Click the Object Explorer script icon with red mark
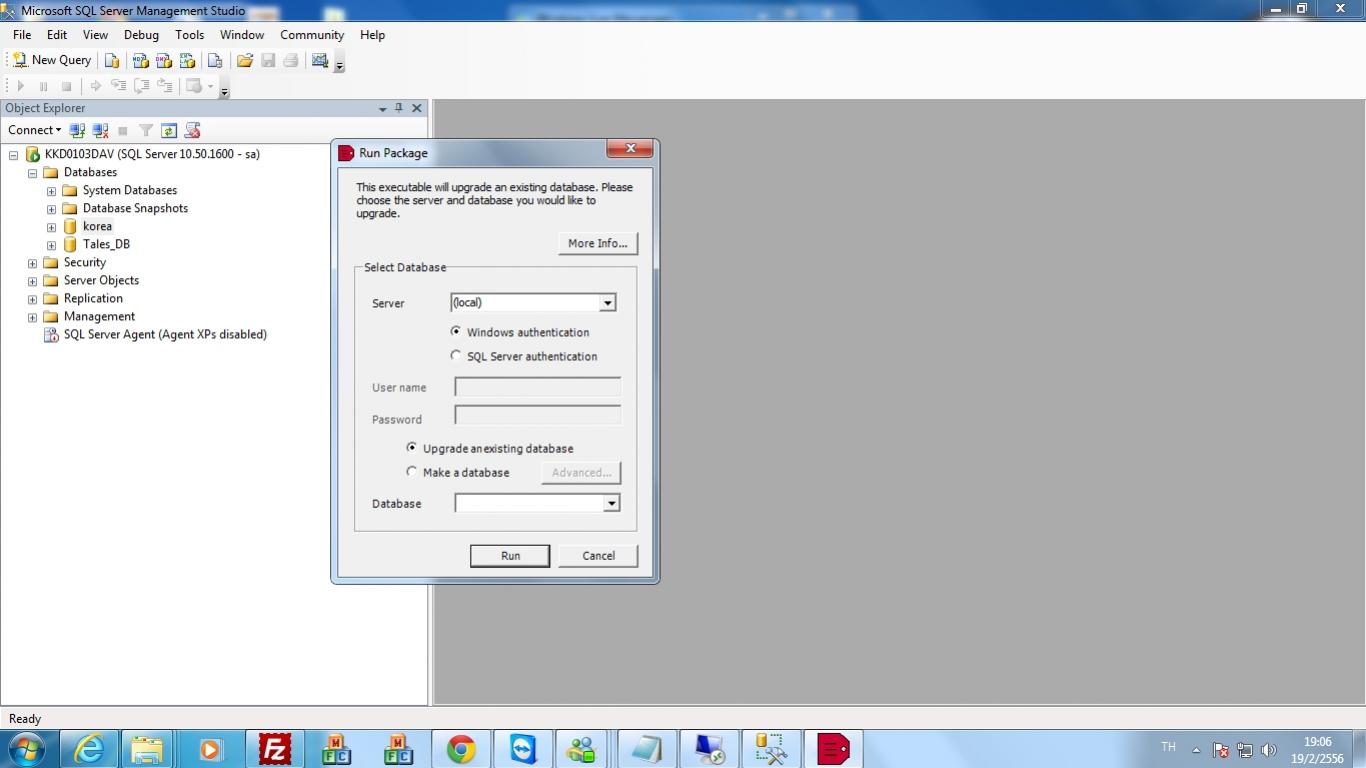This screenshot has width=1366, height=768. [193, 130]
